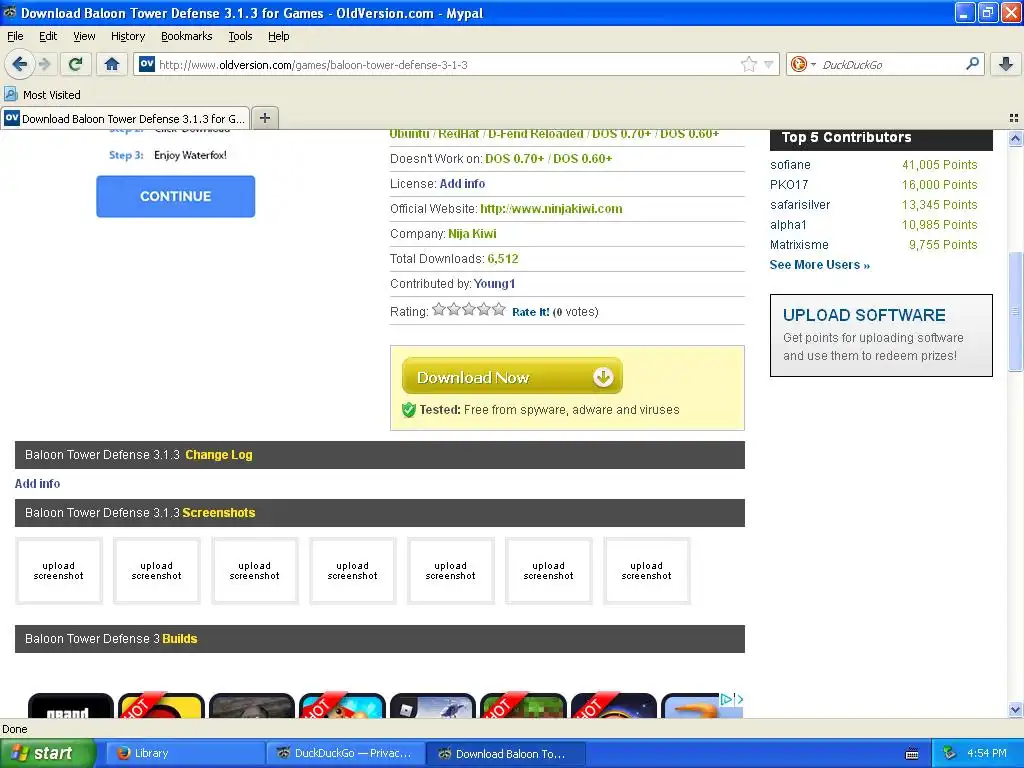This screenshot has width=1024, height=768.
Task: Click the sofiane contributor name
Action: (790, 165)
